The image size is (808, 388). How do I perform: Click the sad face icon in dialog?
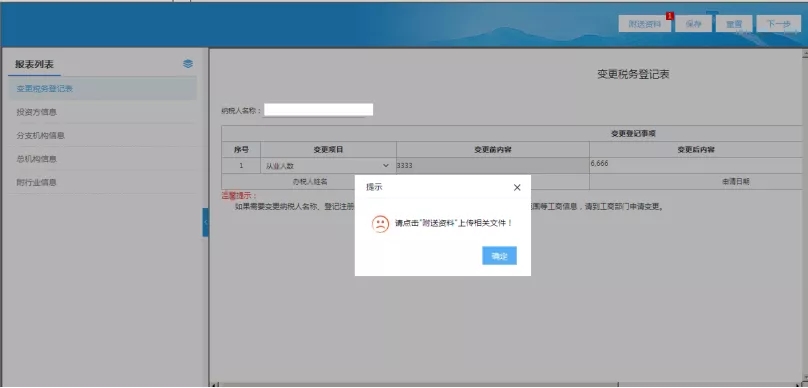[x=380, y=224]
